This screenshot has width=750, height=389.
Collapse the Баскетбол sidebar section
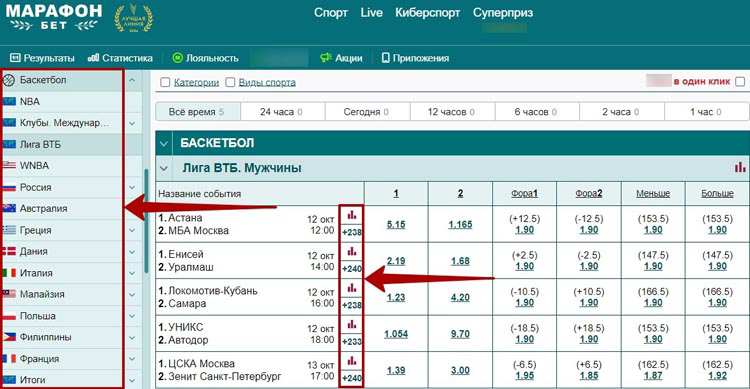click(x=132, y=80)
